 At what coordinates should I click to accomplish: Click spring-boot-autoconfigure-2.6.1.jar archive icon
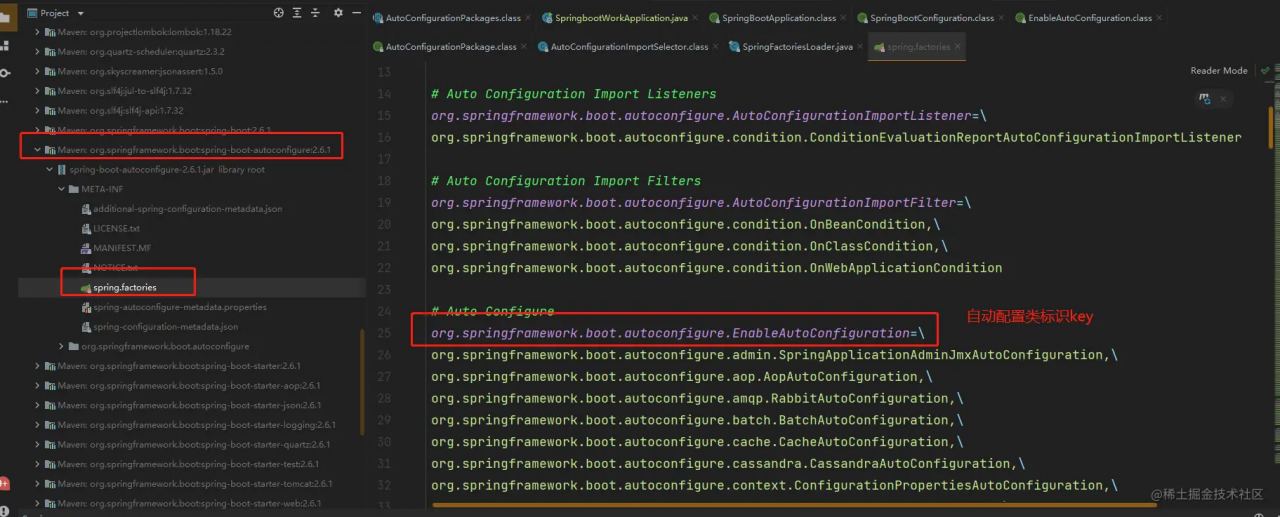[61, 170]
